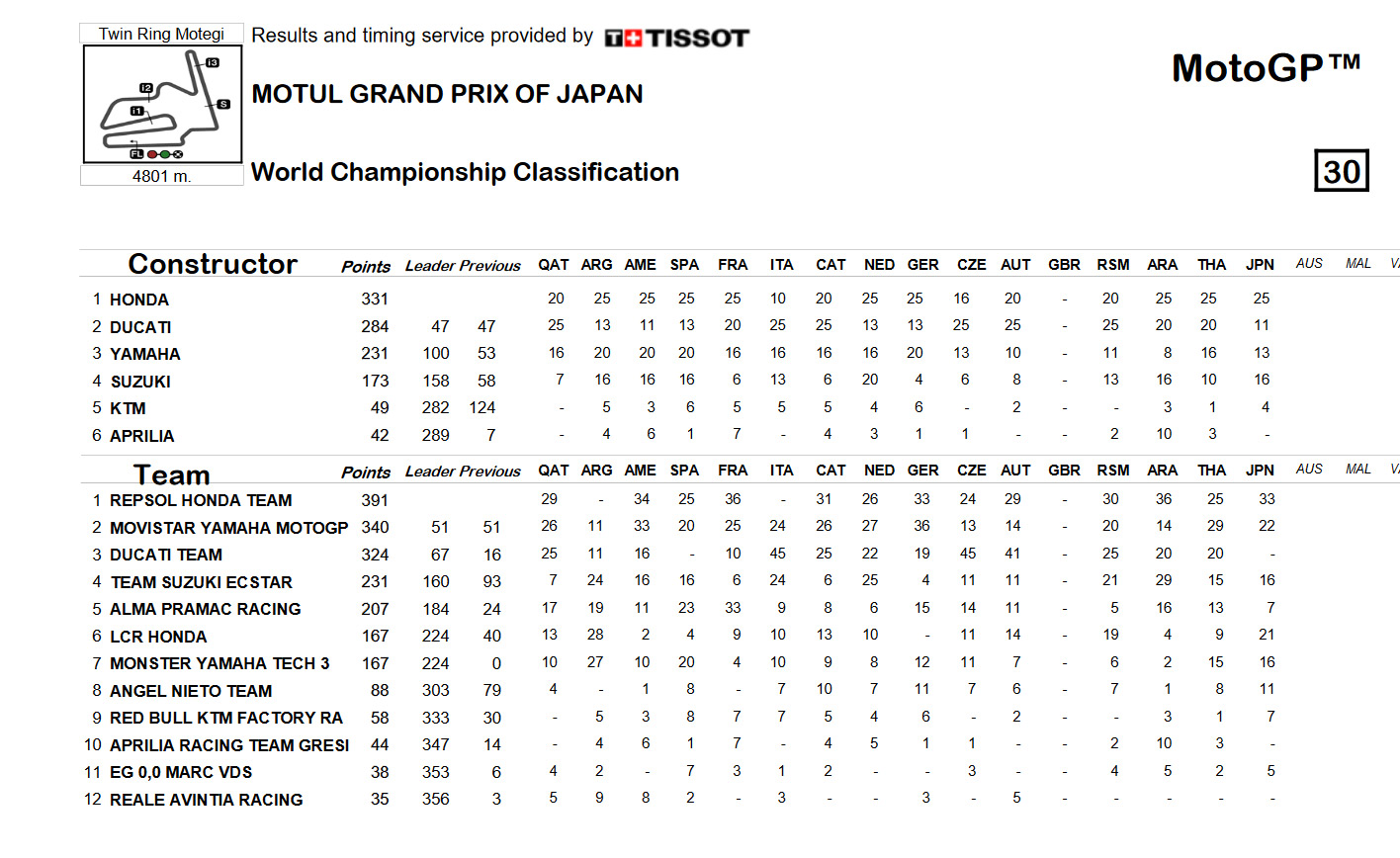Click World Championship Classification heading
Image resolution: width=1400 pixels, height=858 pixels.
pos(465,172)
